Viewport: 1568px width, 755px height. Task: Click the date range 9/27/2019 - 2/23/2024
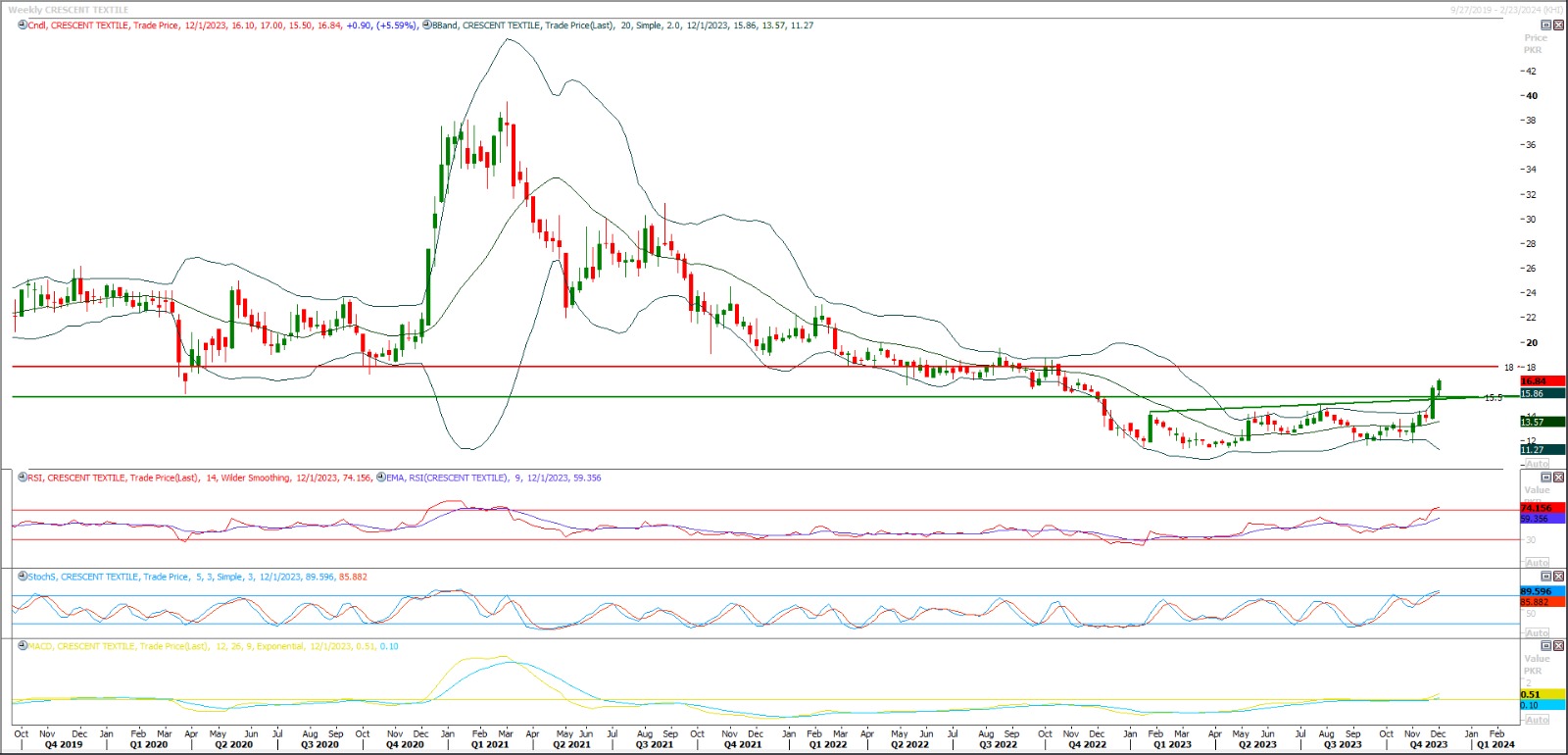[1506, 10]
